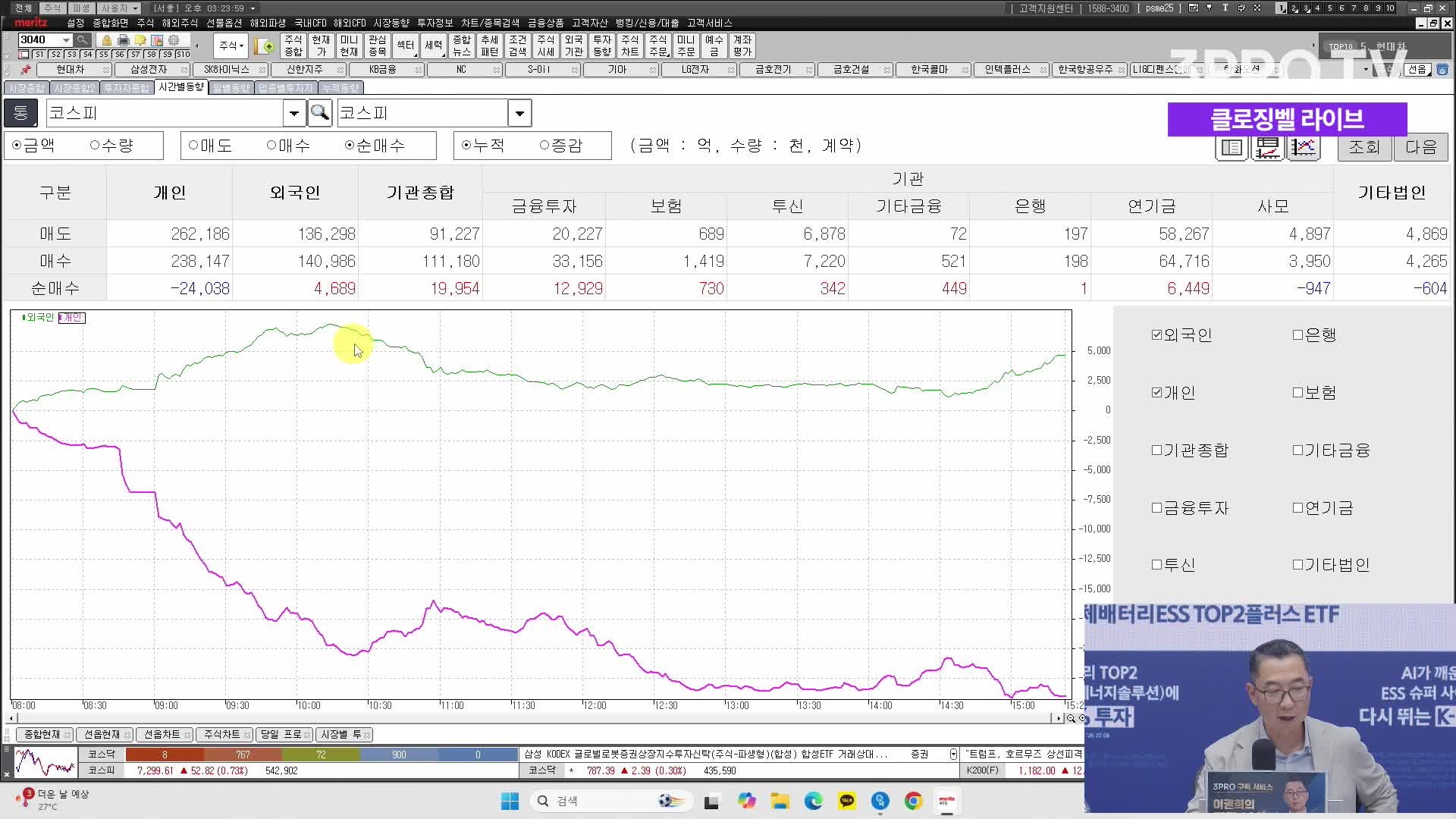
Task: Open the screen number 3040 dropdown
Action: [x=67, y=40]
